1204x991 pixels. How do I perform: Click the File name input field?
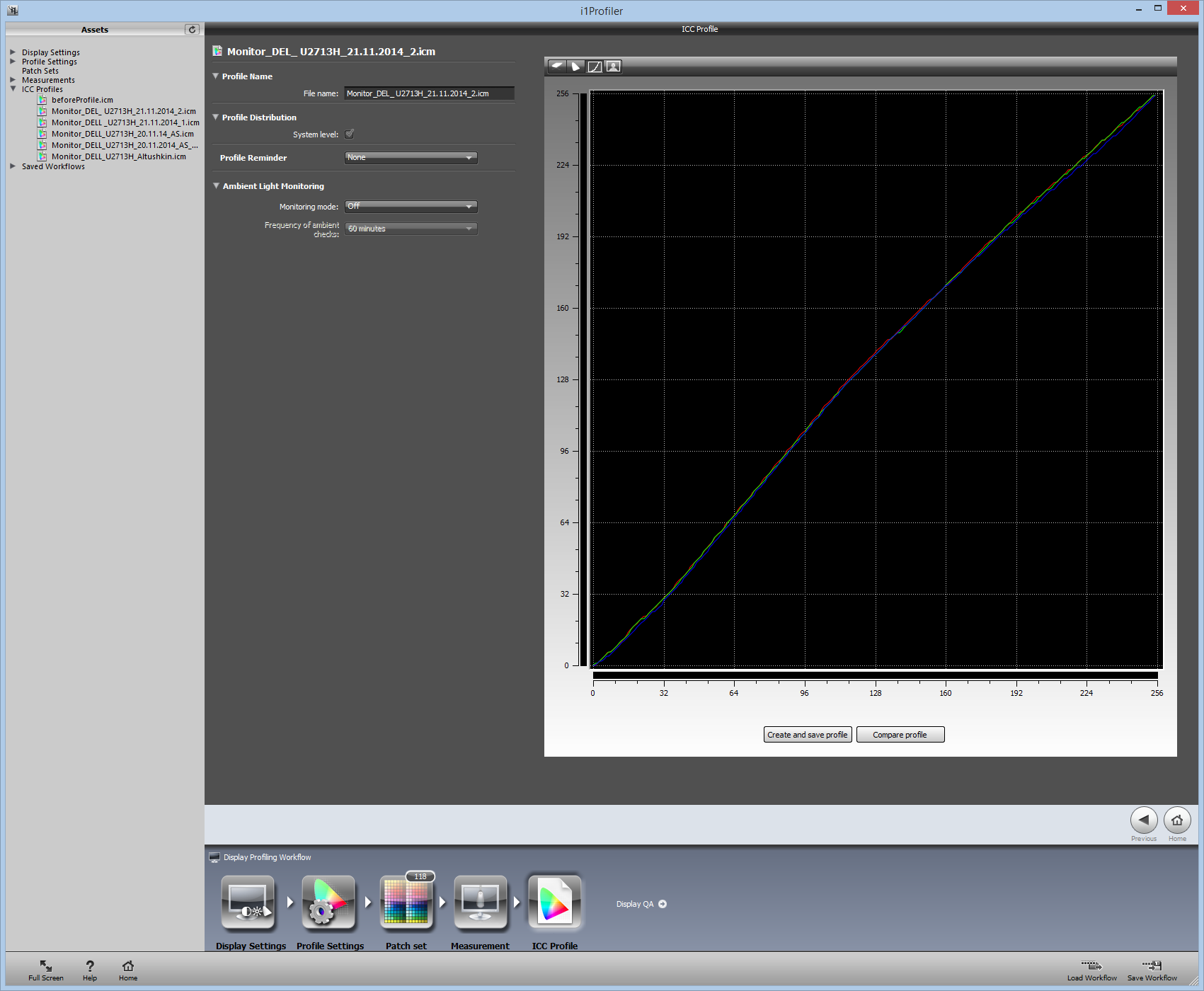point(429,93)
